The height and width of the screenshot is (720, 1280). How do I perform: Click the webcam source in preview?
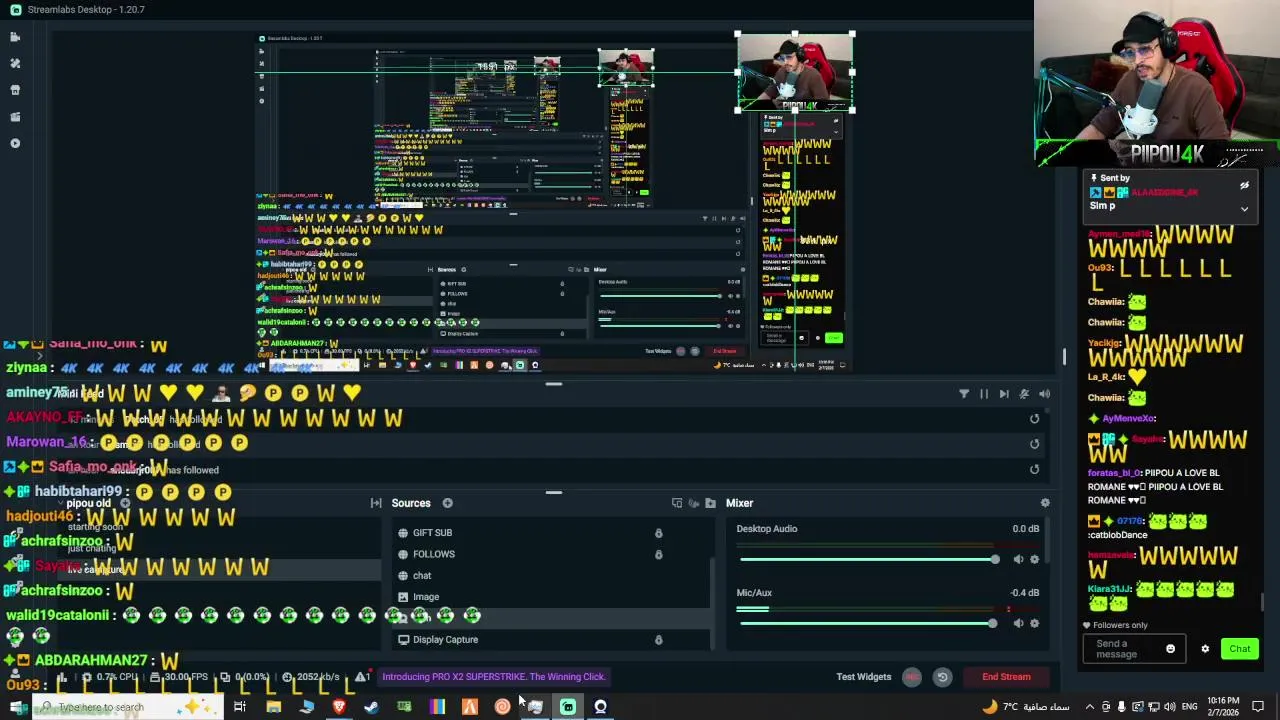[x=795, y=72]
